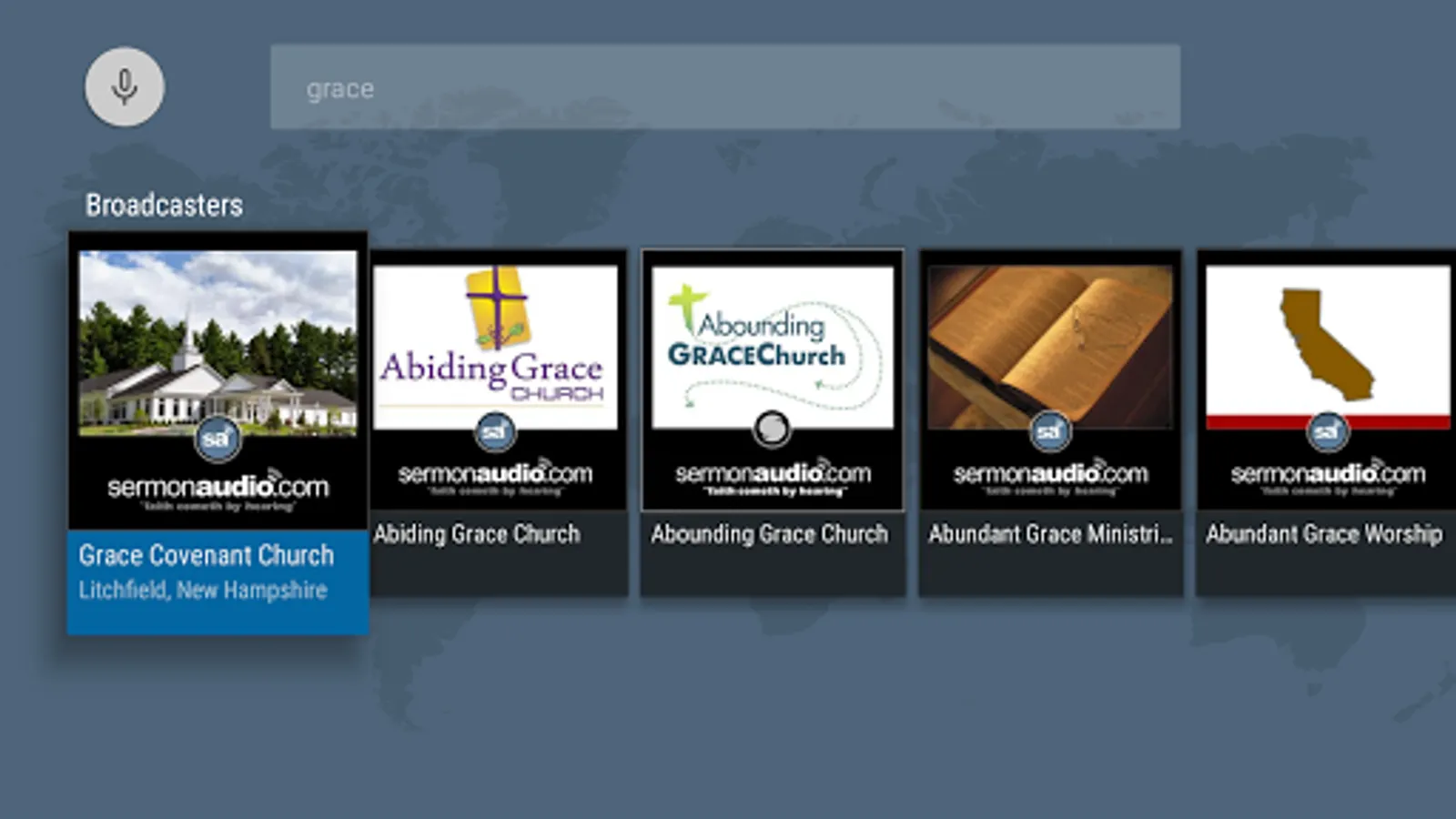Select the Abounding Grace Church logo thumbnail
The height and width of the screenshot is (819, 1456).
click(773, 347)
